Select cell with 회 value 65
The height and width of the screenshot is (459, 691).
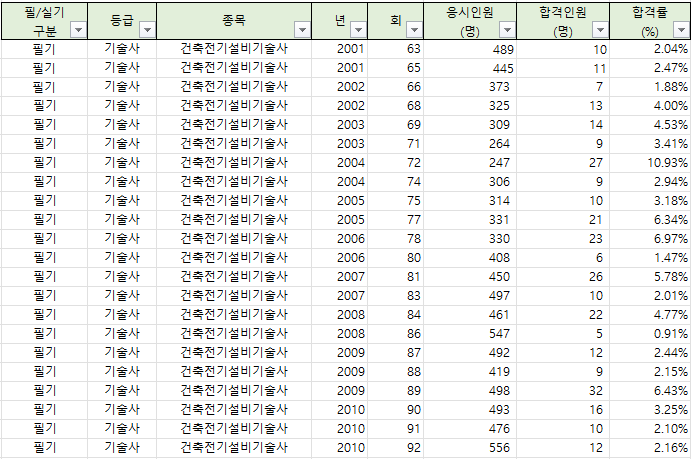[x=396, y=68]
